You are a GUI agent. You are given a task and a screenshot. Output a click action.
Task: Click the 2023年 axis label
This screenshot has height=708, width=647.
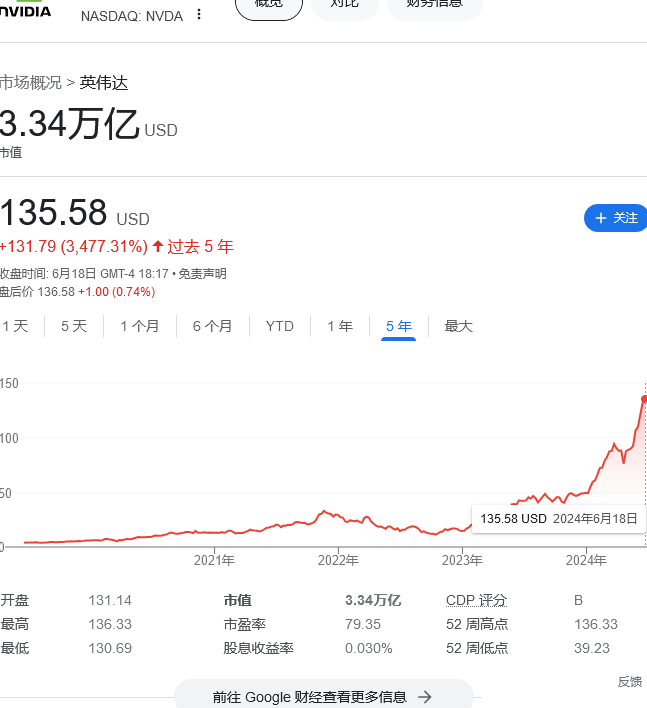462,560
